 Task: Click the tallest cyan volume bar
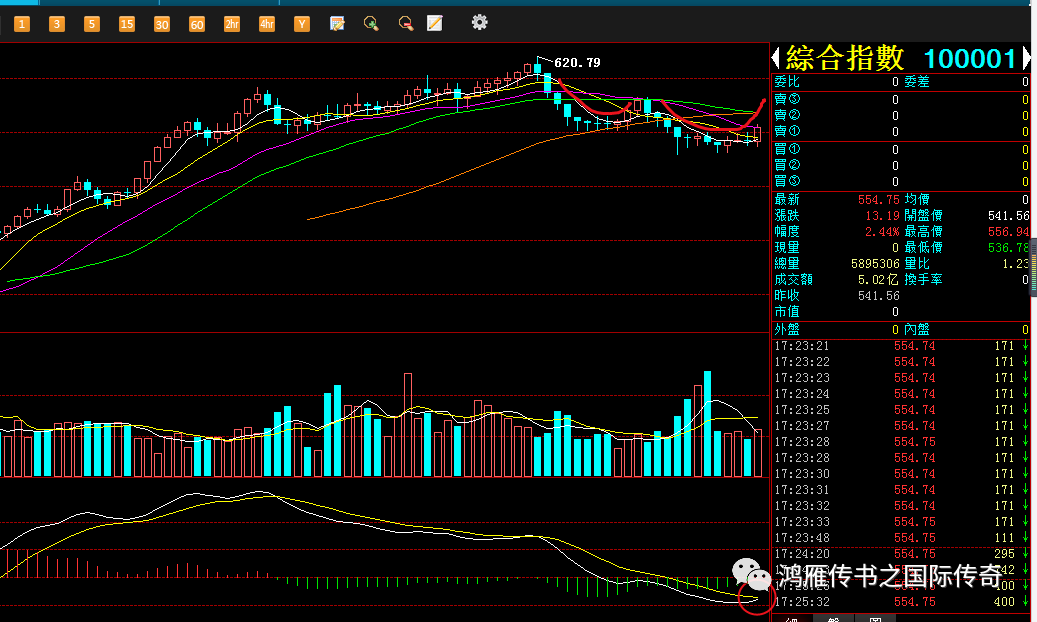point(708,423)
